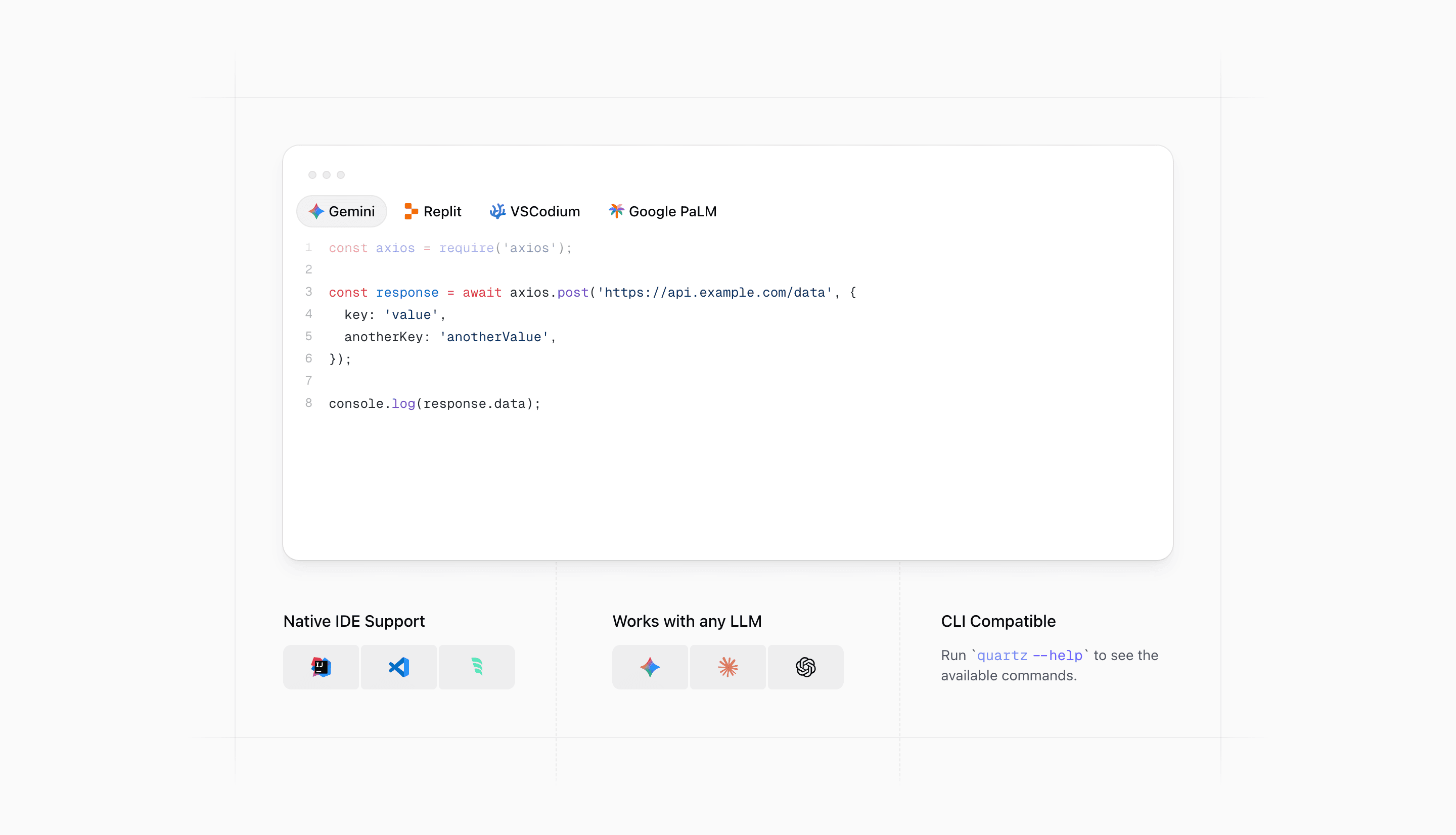Click the first gray window dot
Image resolution: width=1456 pixels, height=835 pixels.
(312, 175)
